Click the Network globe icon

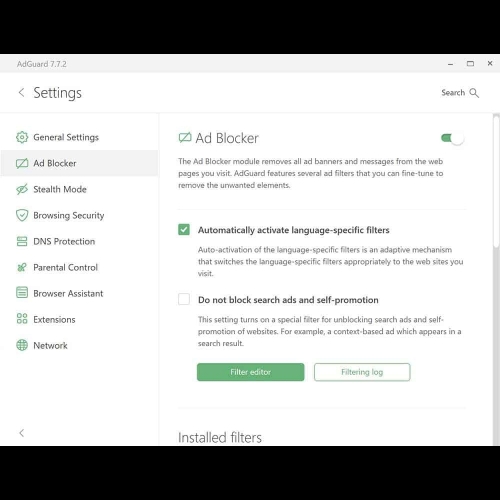[22, 345]
